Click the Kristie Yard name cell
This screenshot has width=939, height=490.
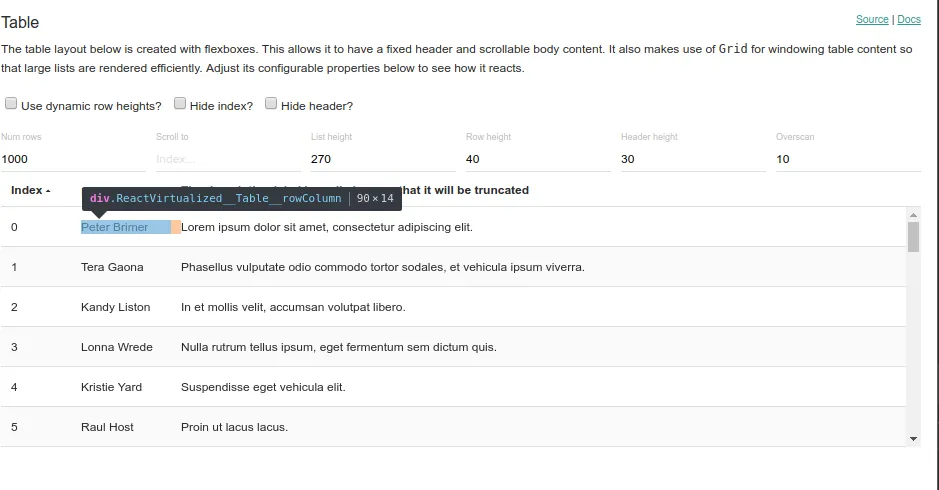coord(111,387)
